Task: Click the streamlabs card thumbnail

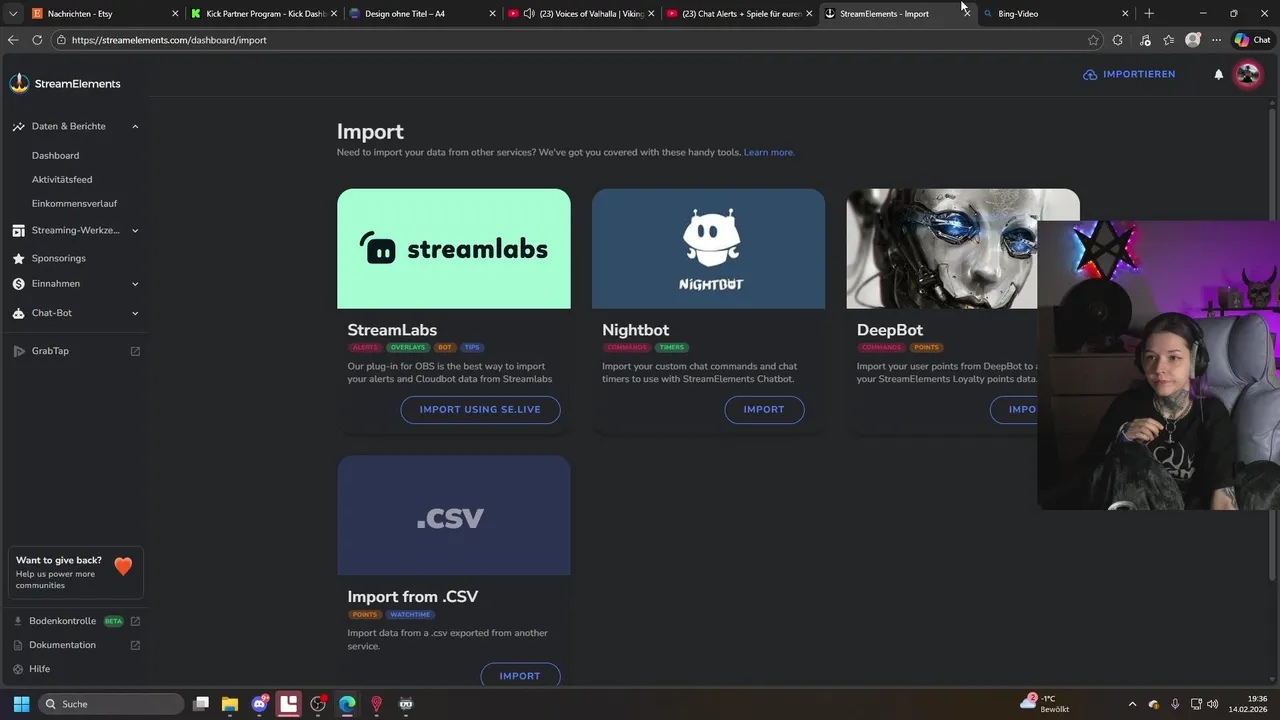Action: point(454,249)
